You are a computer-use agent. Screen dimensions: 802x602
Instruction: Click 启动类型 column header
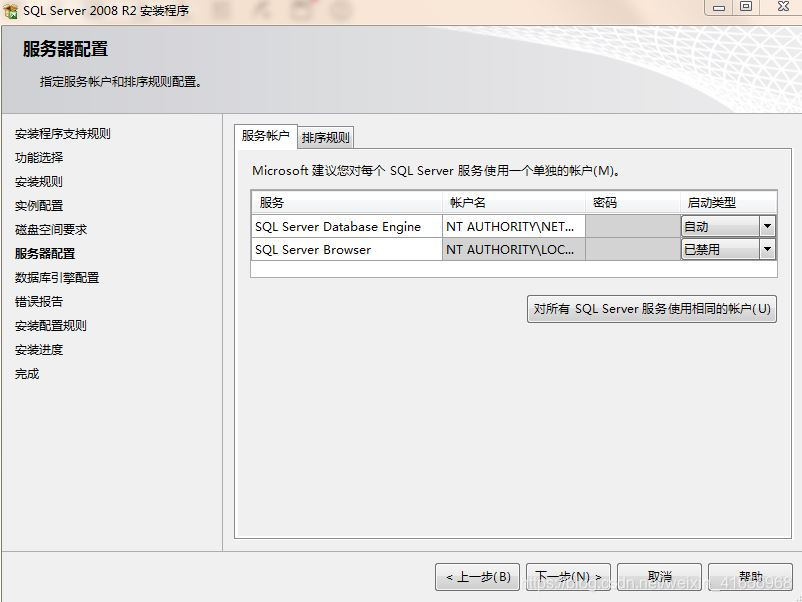pyautogui.click(x=729, y=203)
